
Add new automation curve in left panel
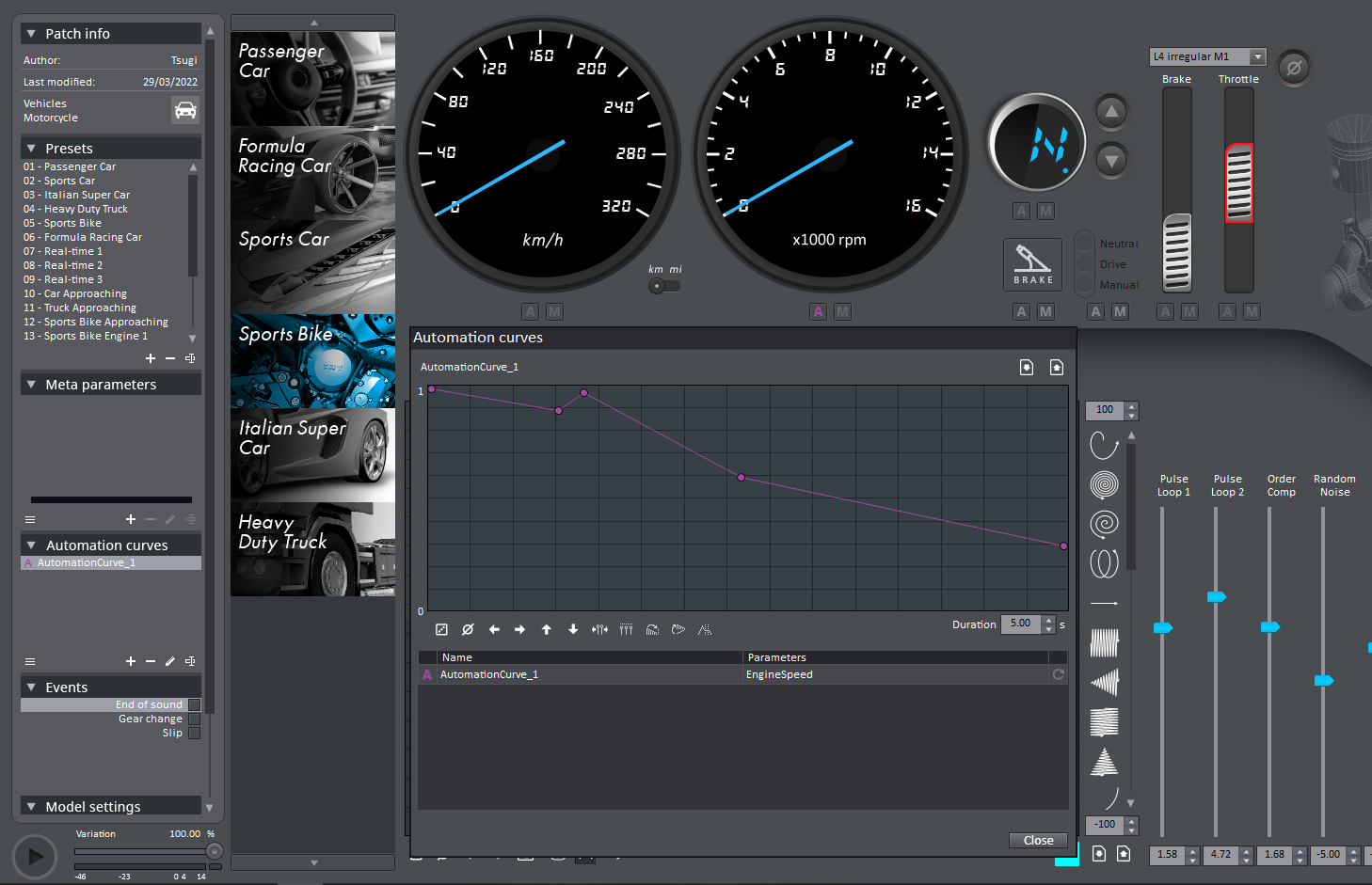pyautogui.click(x=131, y=661)
